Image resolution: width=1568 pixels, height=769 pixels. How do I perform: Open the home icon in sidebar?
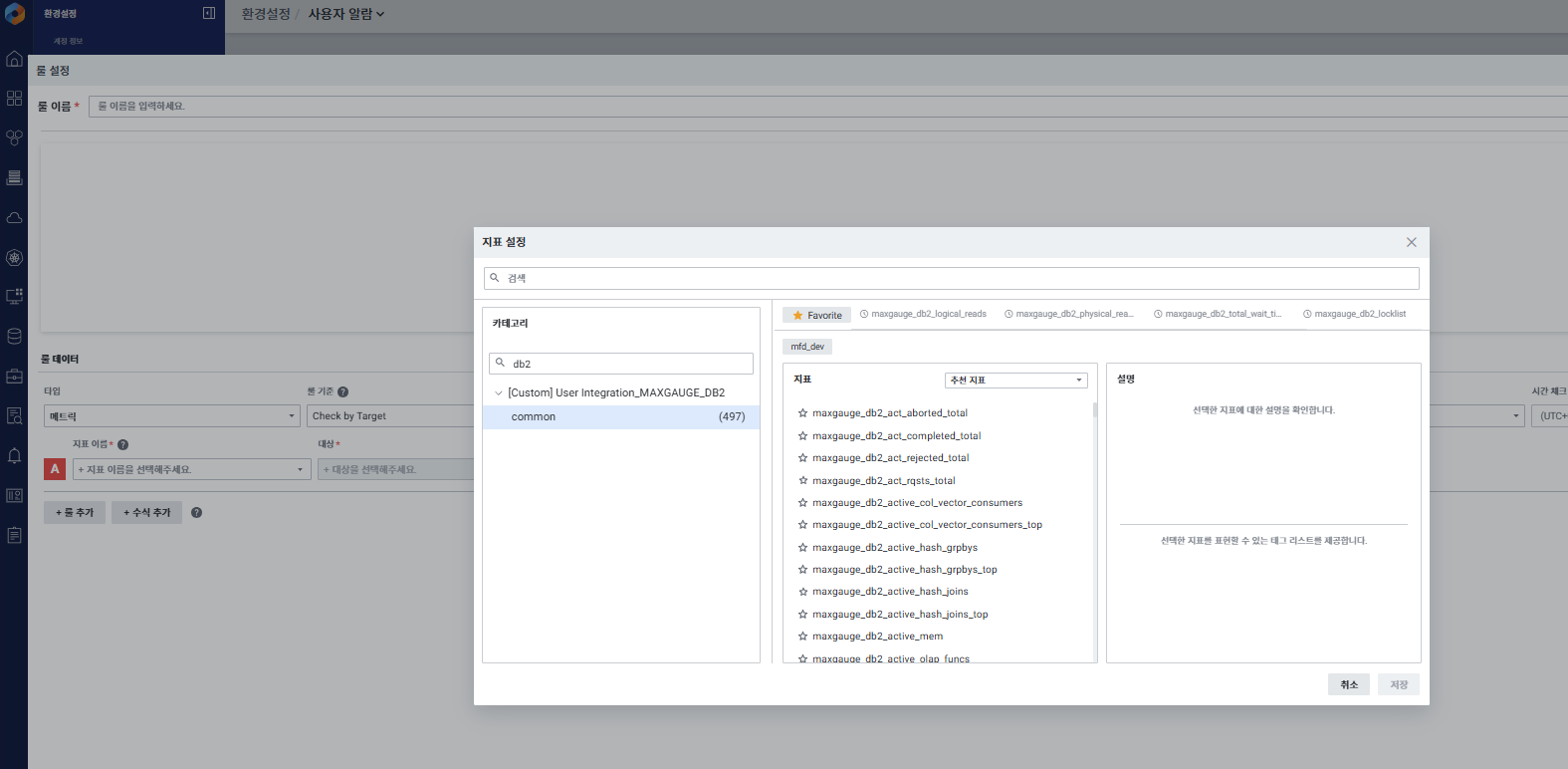pos(14,59)
